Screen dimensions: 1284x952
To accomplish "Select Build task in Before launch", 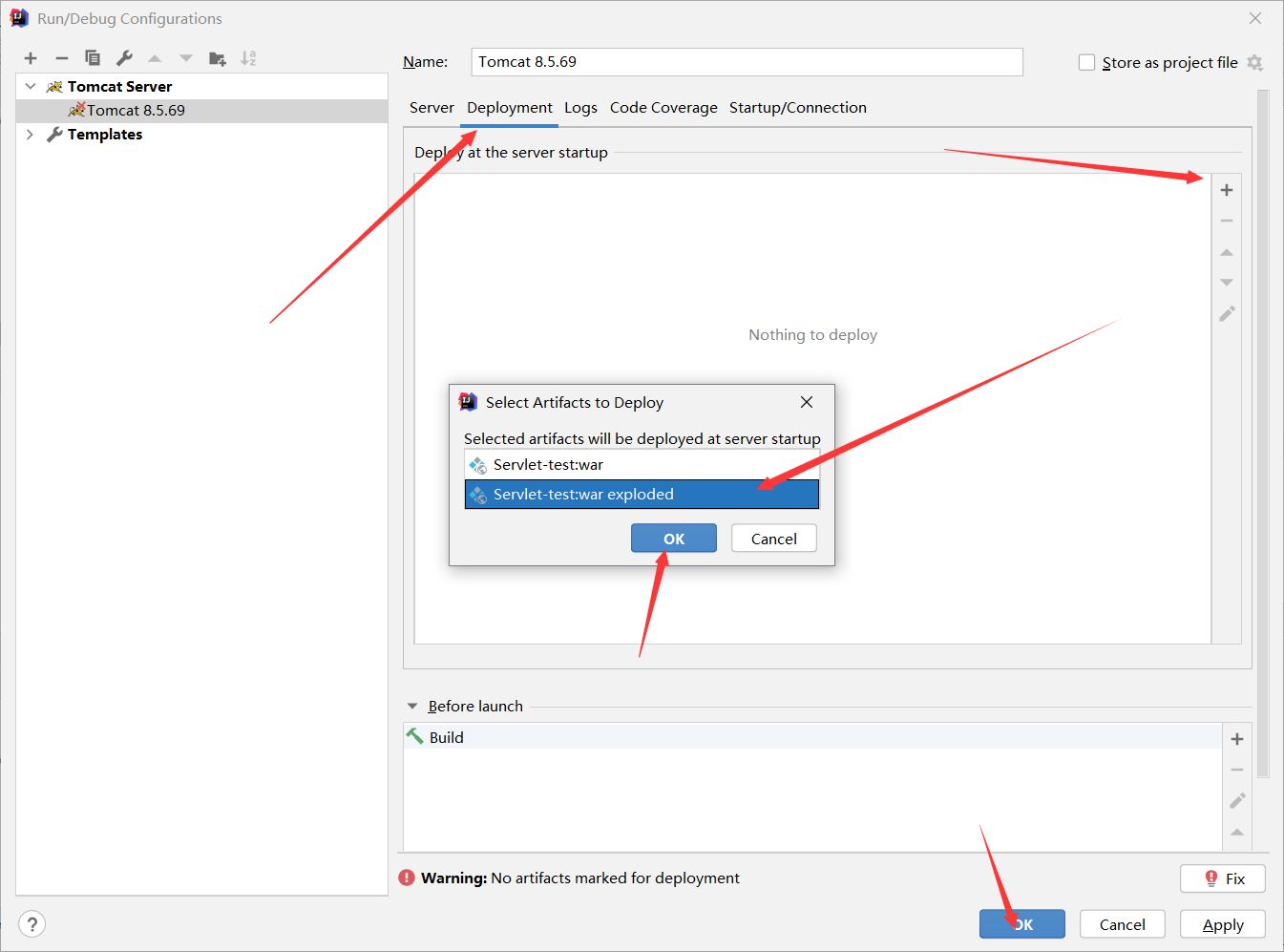I will pyautogui.click(x=812, y=737).
